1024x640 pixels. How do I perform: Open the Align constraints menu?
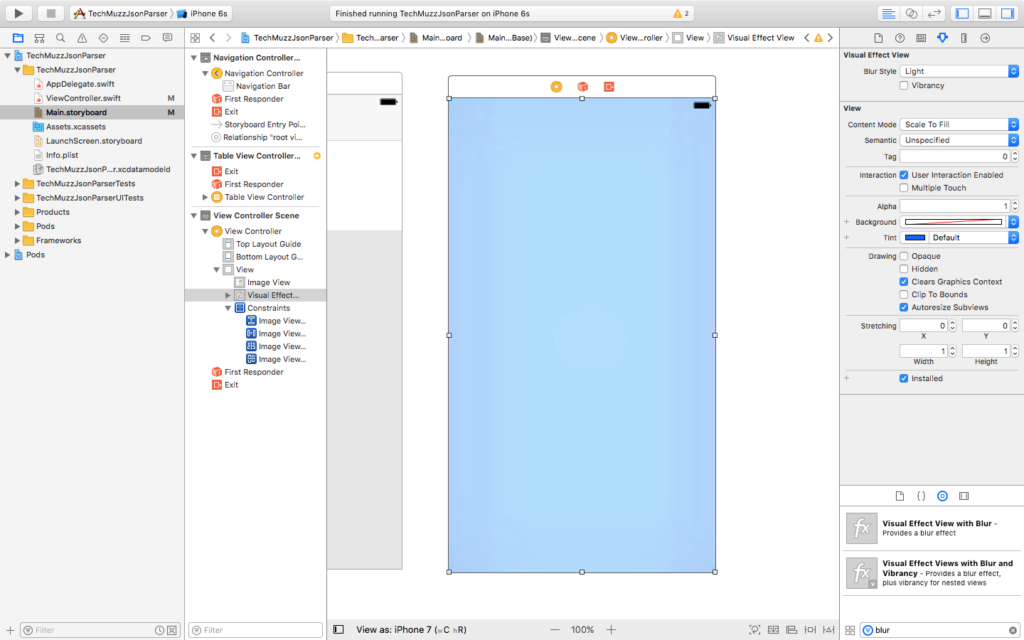point(792,630)
